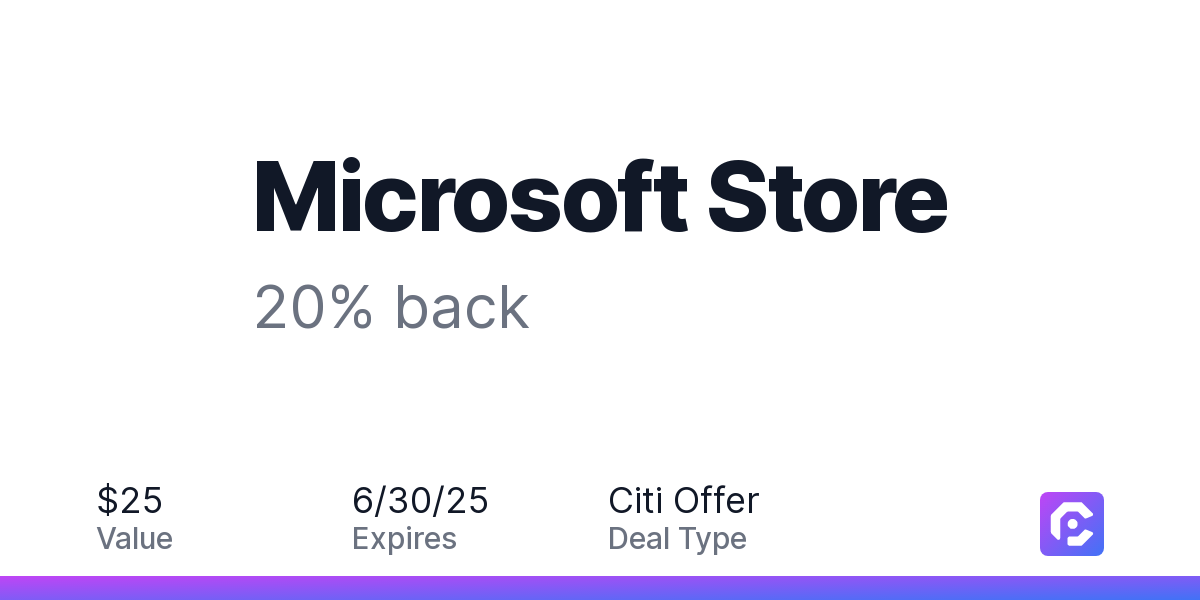Select the $25 amount

[130, 500]
